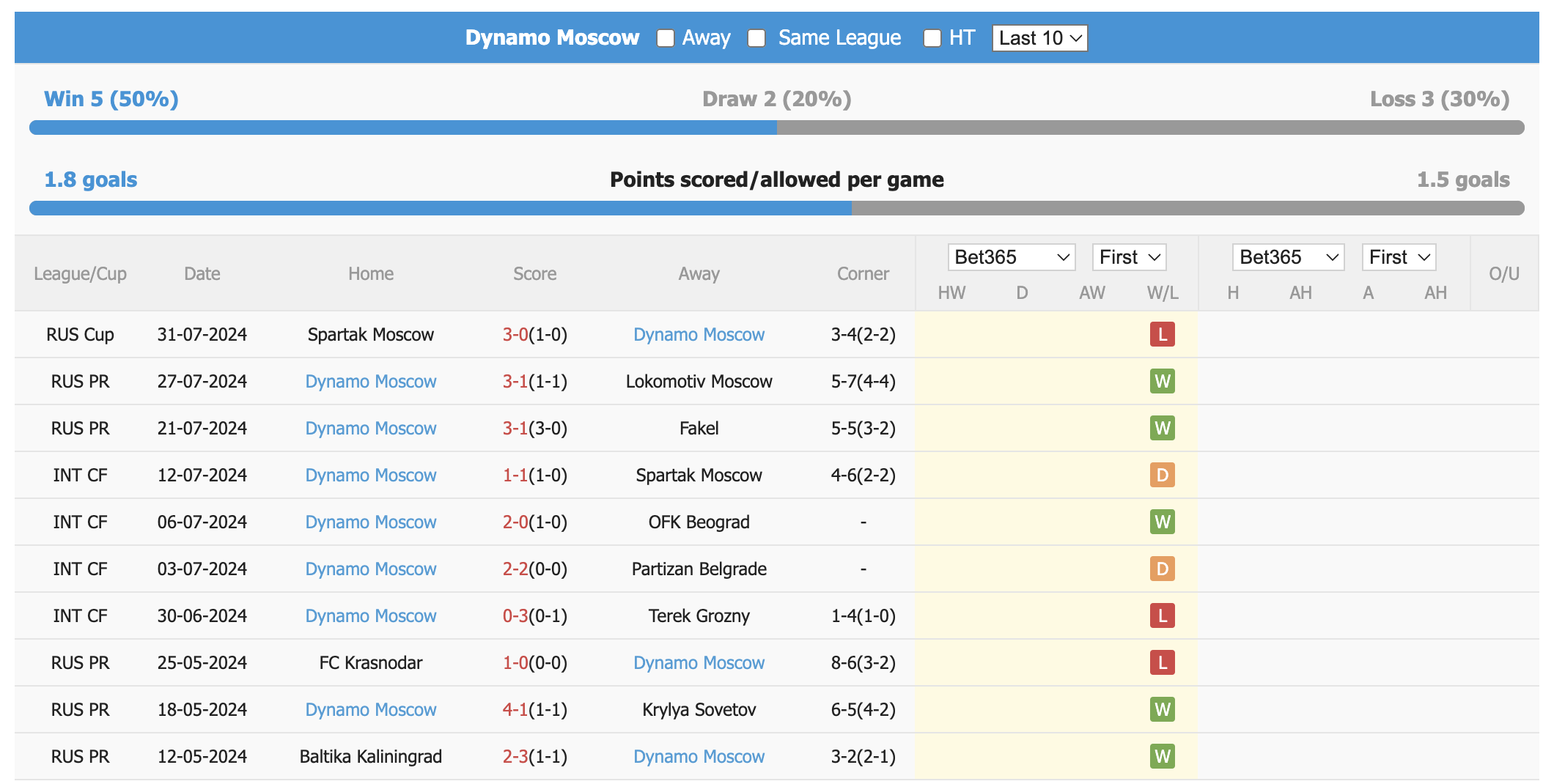Click Krylya Sovetov team name

tap(699, 710)
